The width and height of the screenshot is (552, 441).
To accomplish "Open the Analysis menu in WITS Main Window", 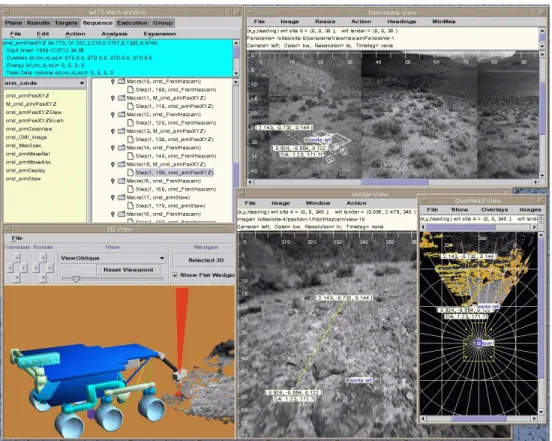I will [x=114, y=34].
